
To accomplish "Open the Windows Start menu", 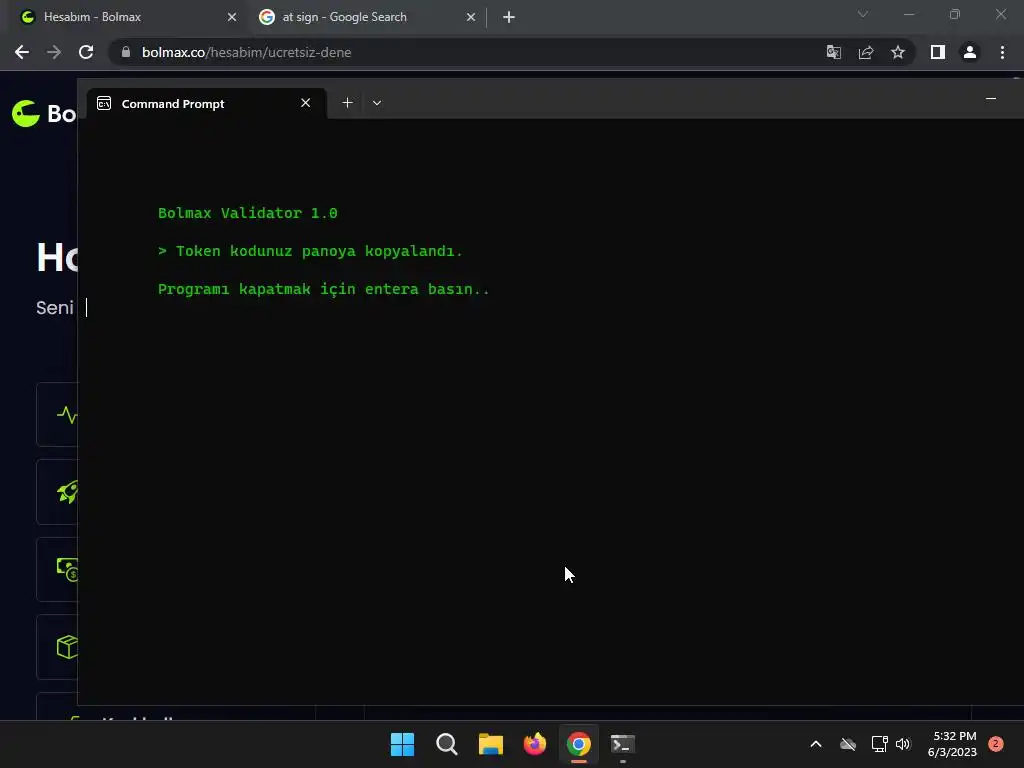I will [402, 744].
